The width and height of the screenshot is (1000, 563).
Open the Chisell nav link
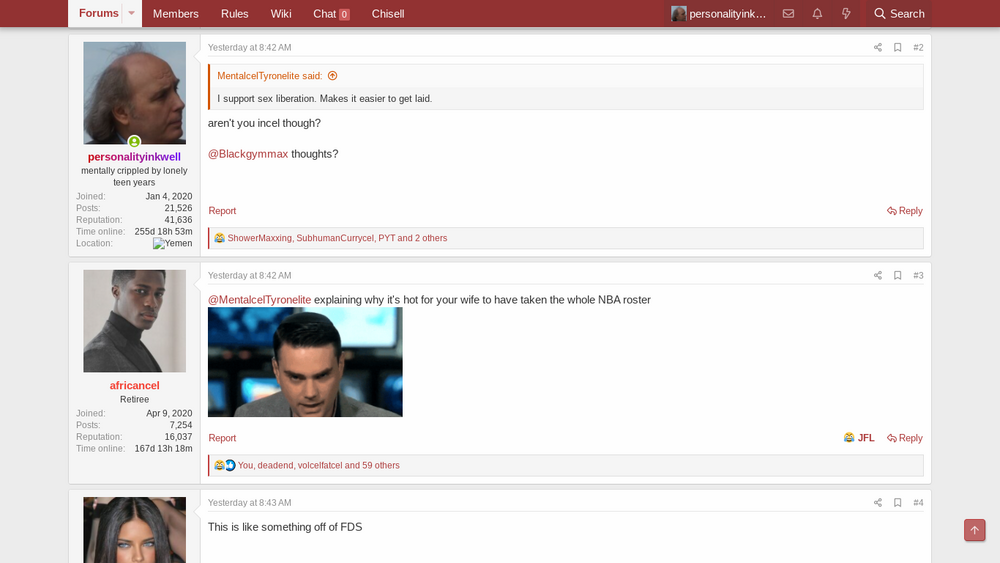pos(388,13)
